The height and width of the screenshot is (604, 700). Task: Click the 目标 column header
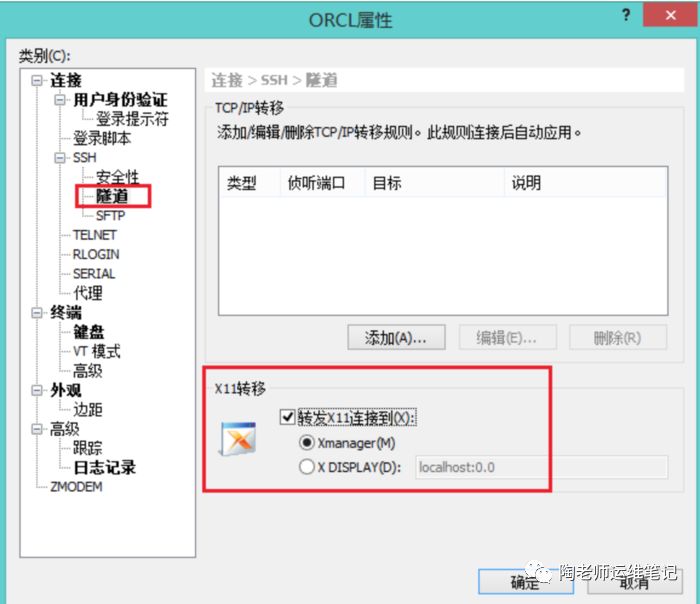pos(434,183)
